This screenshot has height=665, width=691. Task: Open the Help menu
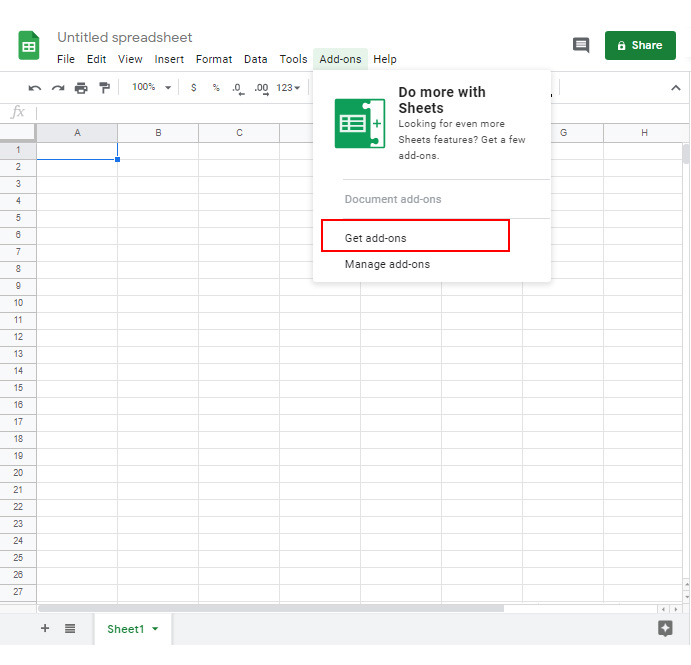click(x=385, y=59)
